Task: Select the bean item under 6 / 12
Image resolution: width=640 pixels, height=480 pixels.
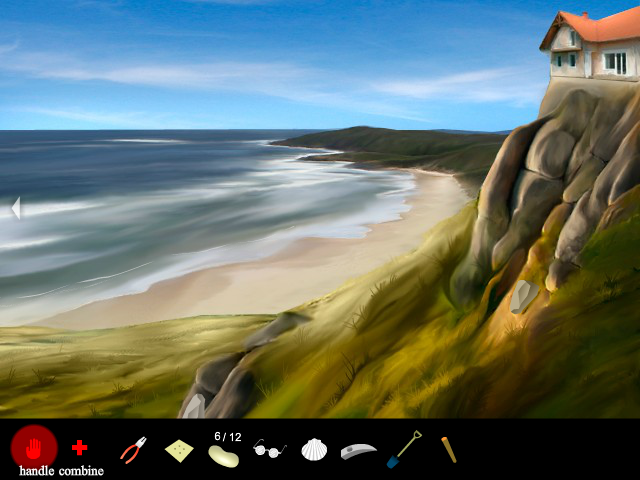Action: (224, 456)
